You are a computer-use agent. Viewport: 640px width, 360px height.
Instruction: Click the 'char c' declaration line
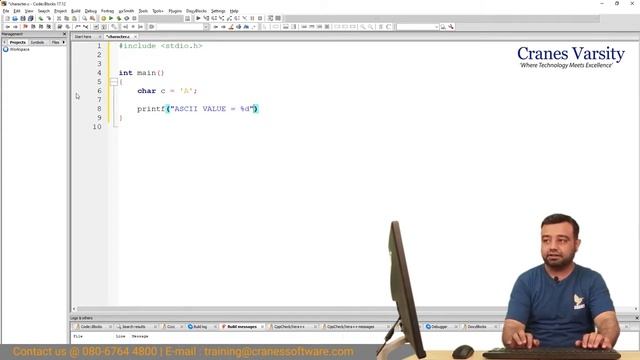click(x=167, y=91)
